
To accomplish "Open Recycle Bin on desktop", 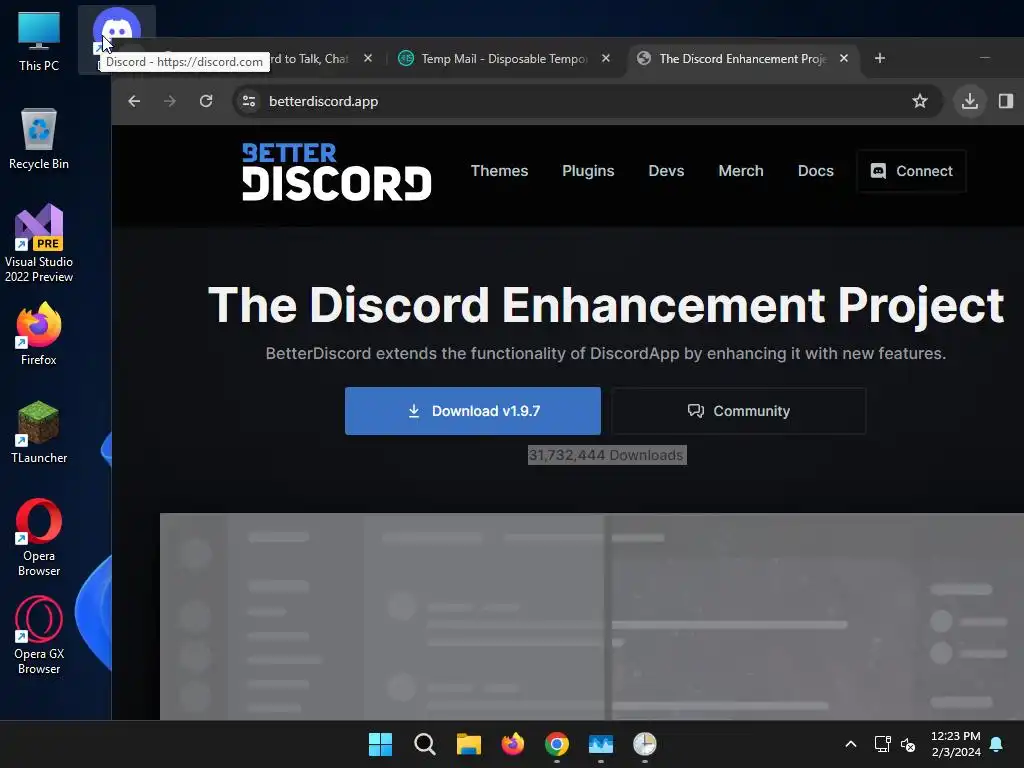I will pyautogui.click(x=39, y=138).
